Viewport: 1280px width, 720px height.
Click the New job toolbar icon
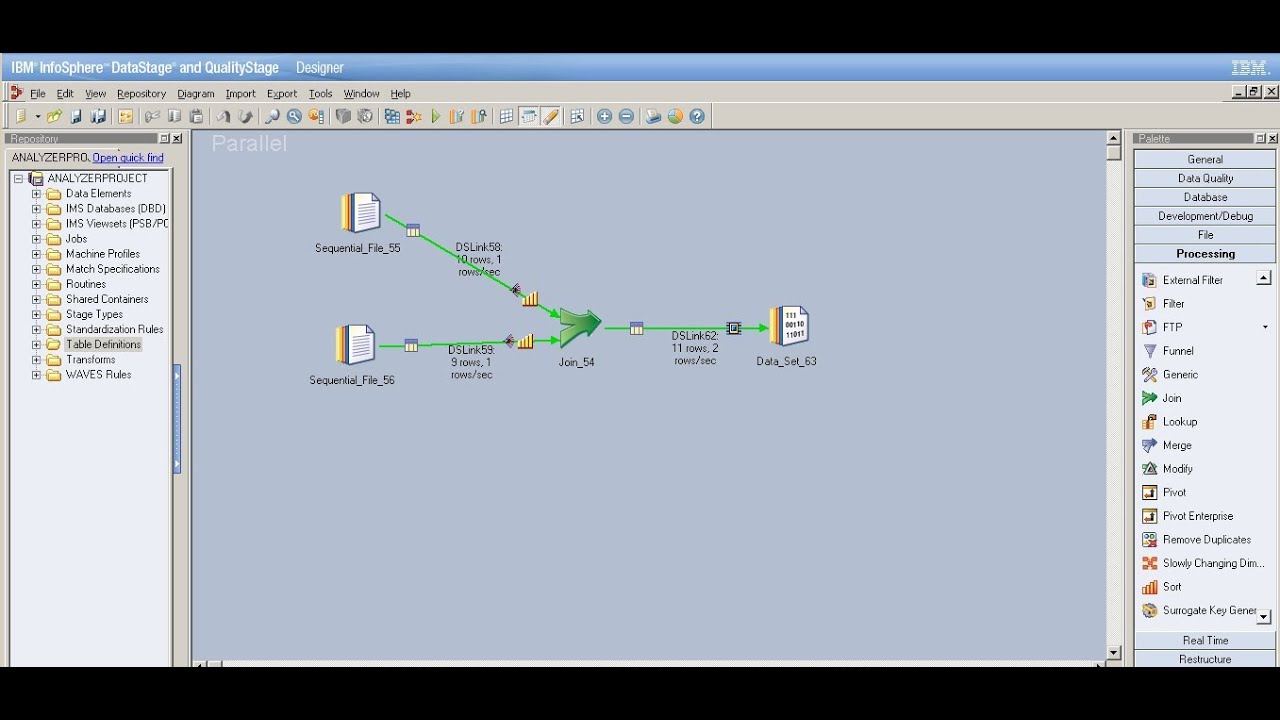pos(21,117)
